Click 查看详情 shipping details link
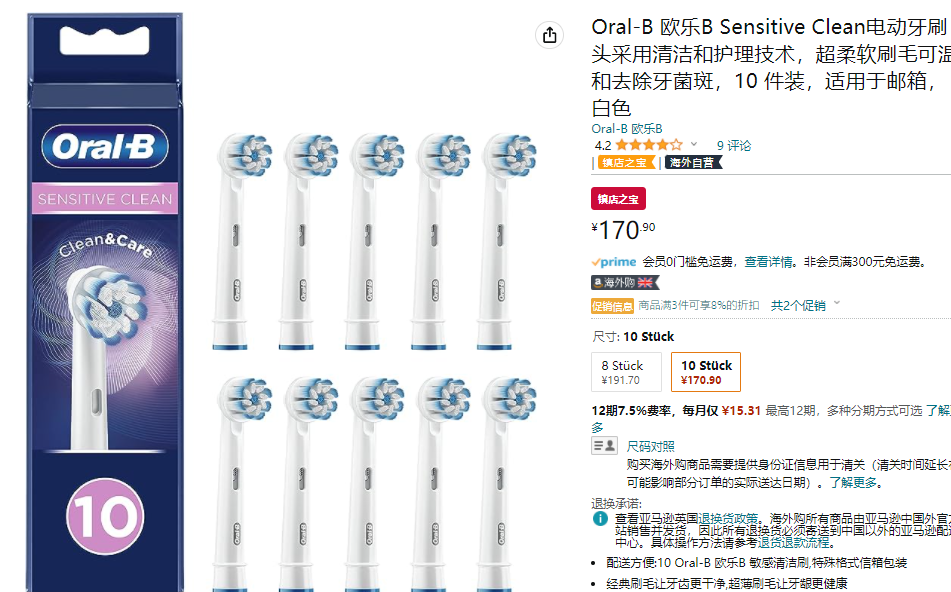This screenshot has width=951, height=592. pyautogui.click(x=770, y=262)
